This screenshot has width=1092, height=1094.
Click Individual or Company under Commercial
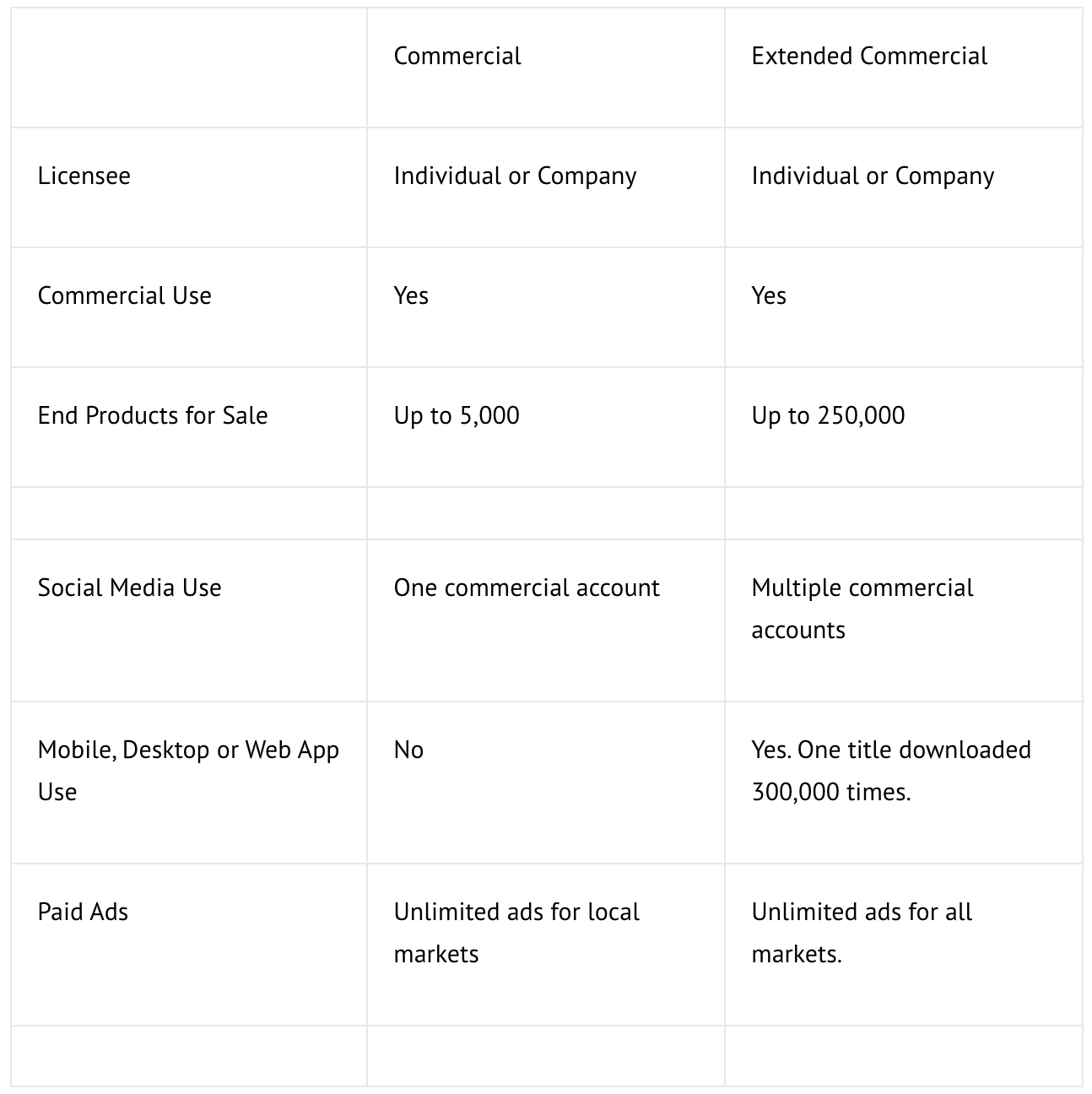pyautogui.click(x=515, y=176)
